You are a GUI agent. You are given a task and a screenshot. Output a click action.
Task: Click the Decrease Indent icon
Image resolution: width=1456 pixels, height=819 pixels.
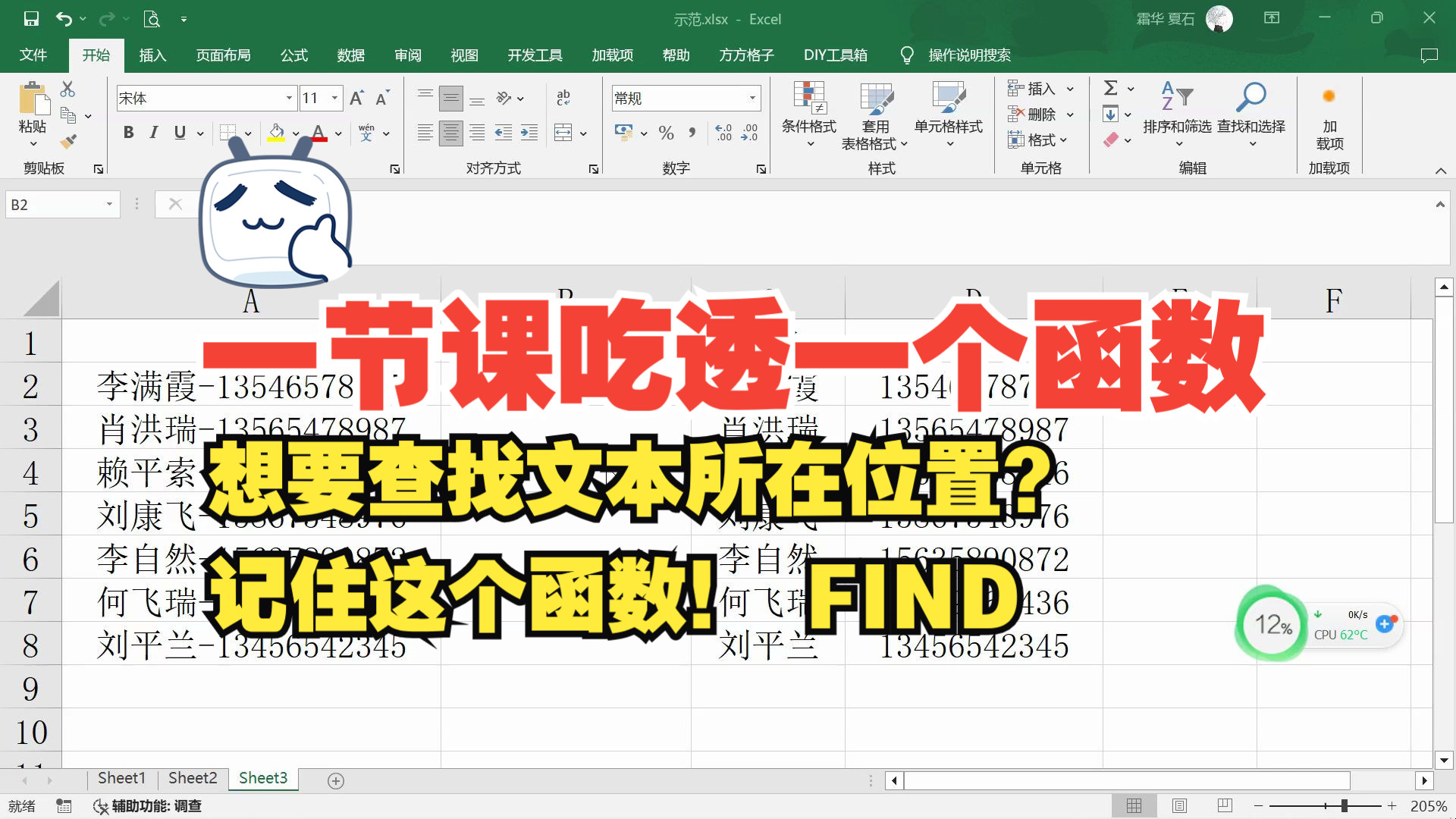(503, 133)
